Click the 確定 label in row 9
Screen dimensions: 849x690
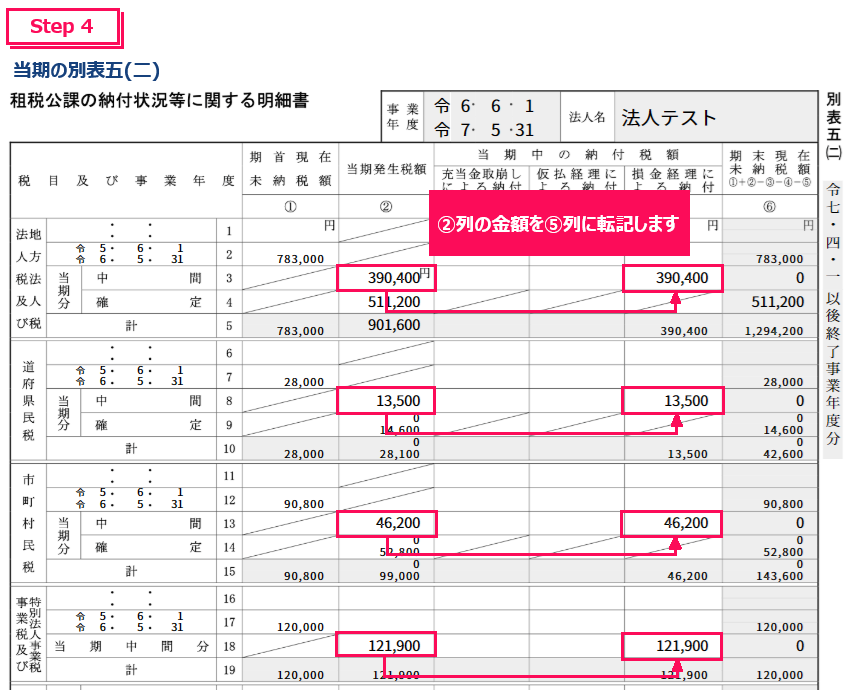[148, 425]
